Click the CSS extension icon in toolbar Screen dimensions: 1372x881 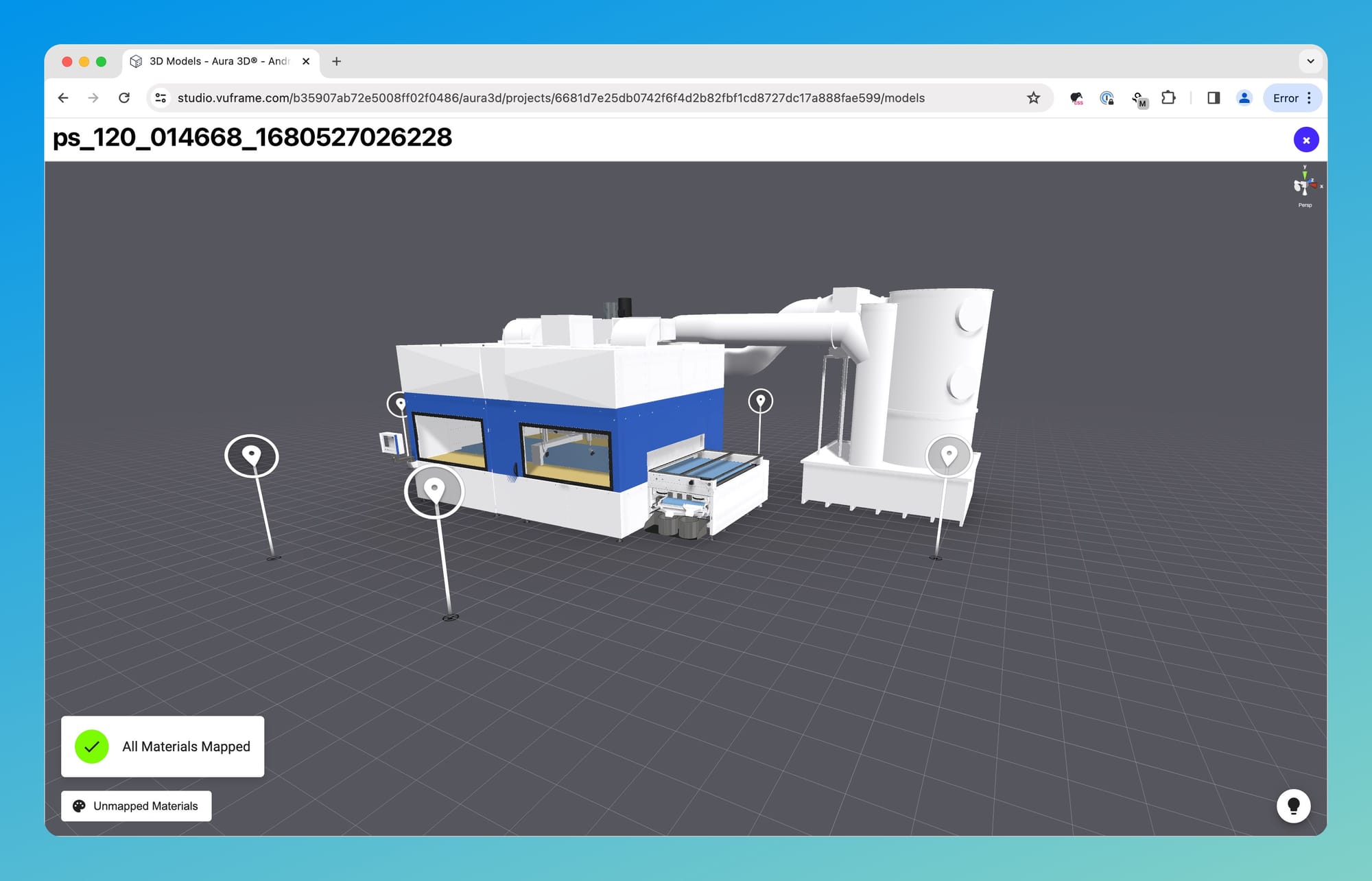tap(1076, 98)
